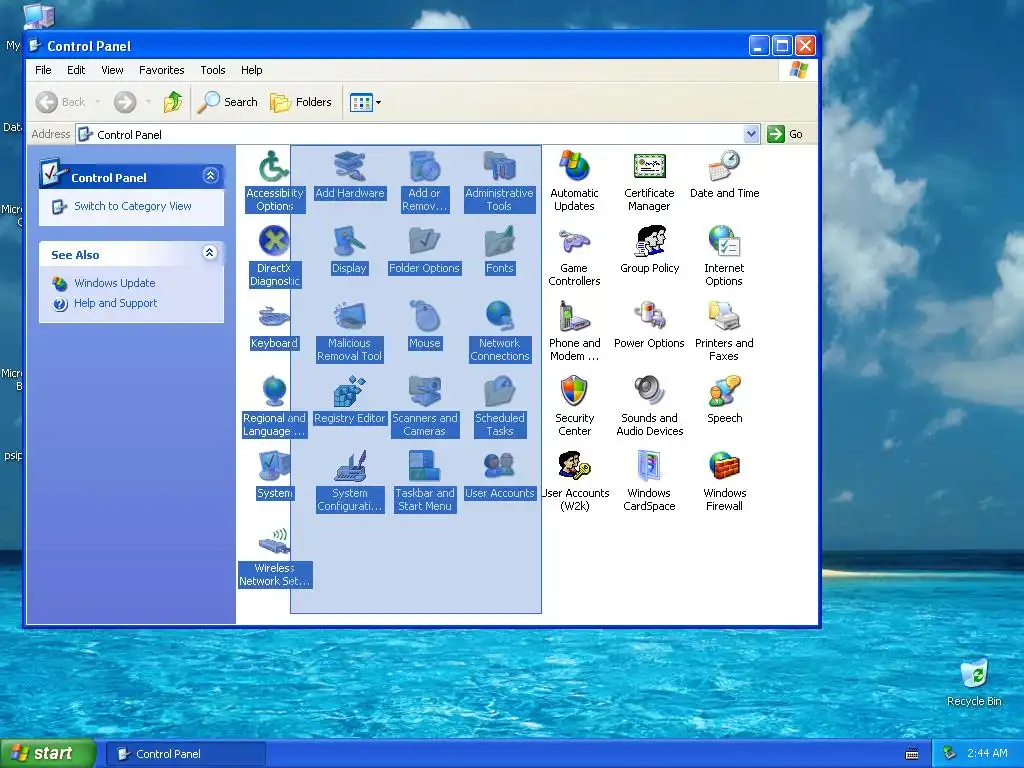Open the Back history dropdown arrow
Screen dimensions: 1024x768
[x=98, y=102]
